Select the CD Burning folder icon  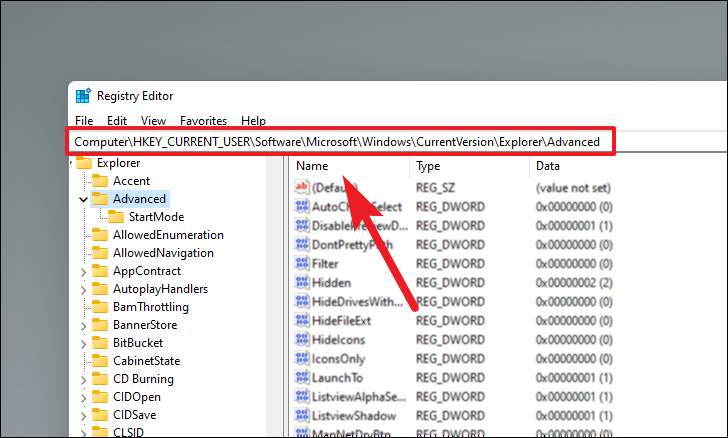pos(100,379)
